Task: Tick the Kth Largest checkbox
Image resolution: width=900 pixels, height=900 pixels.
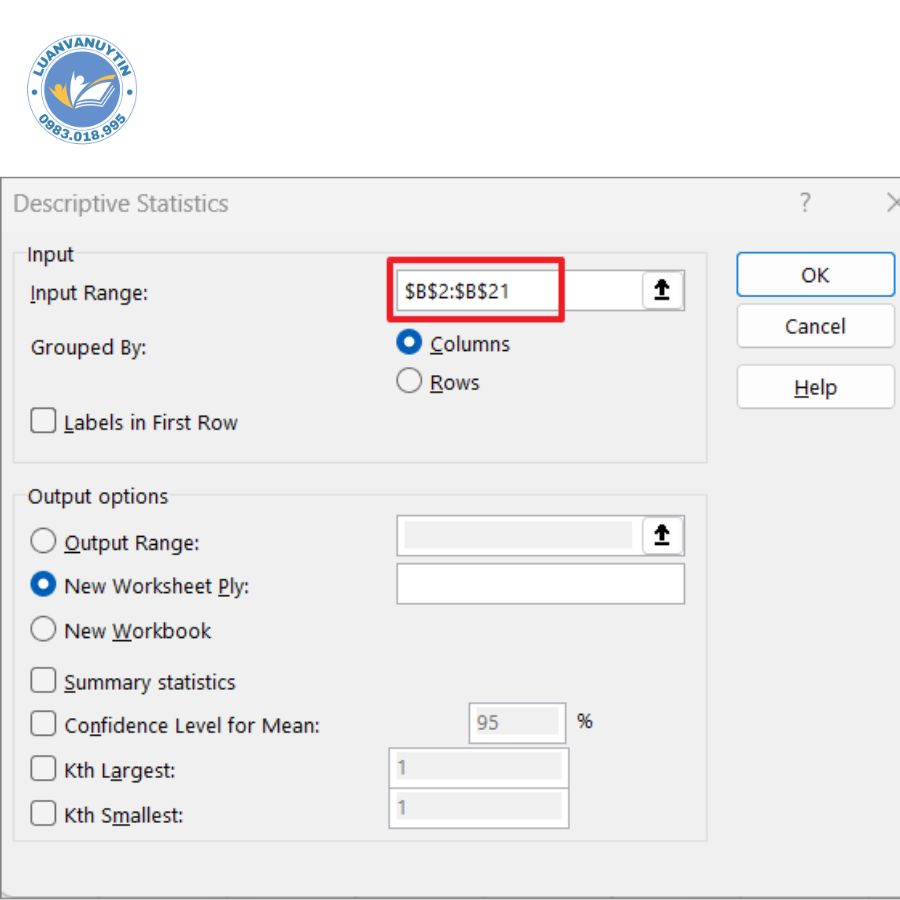Action: point(43,770)
